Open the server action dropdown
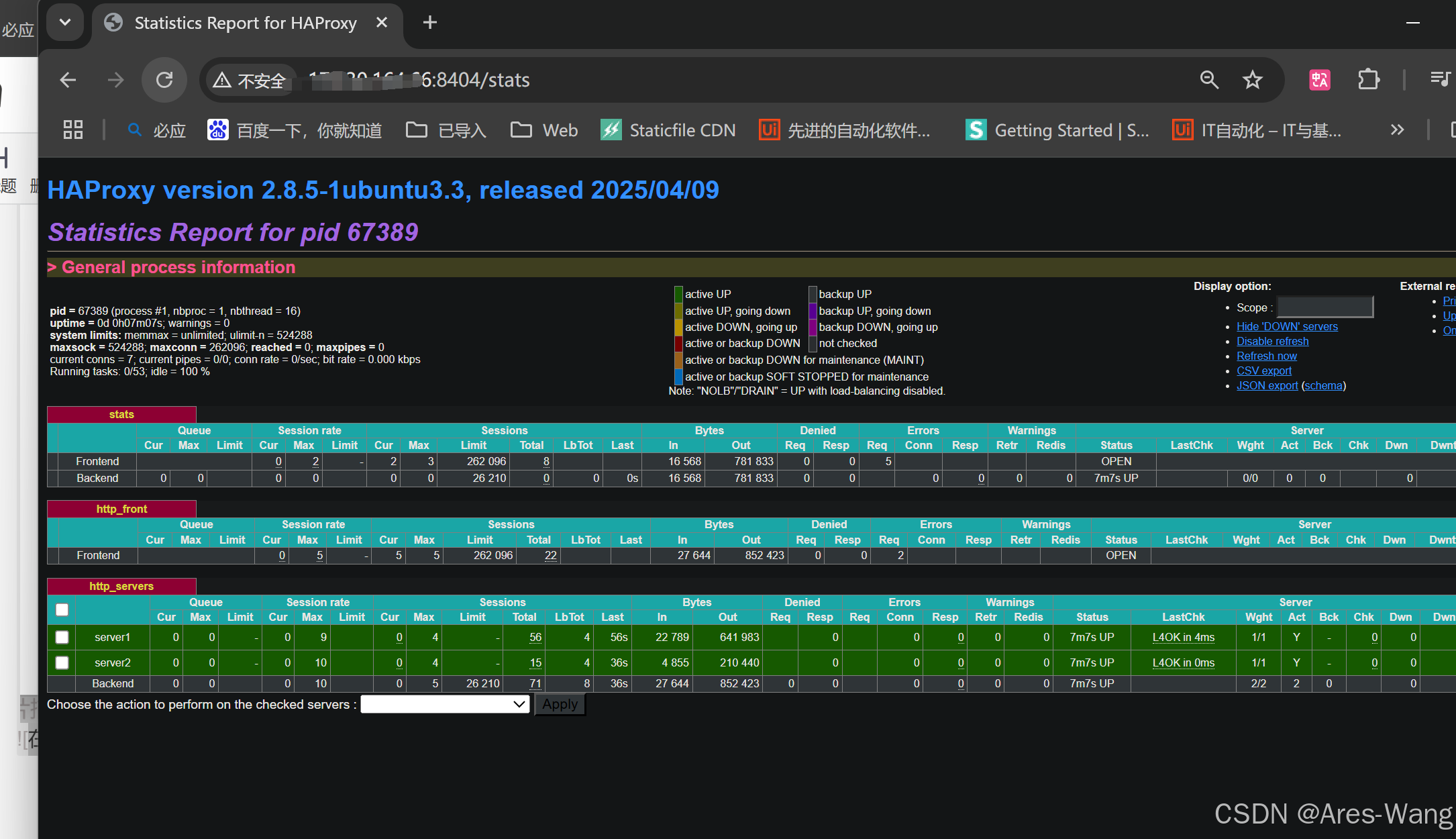The width and height of the screenshot is (1456, 839). point(445,704)
